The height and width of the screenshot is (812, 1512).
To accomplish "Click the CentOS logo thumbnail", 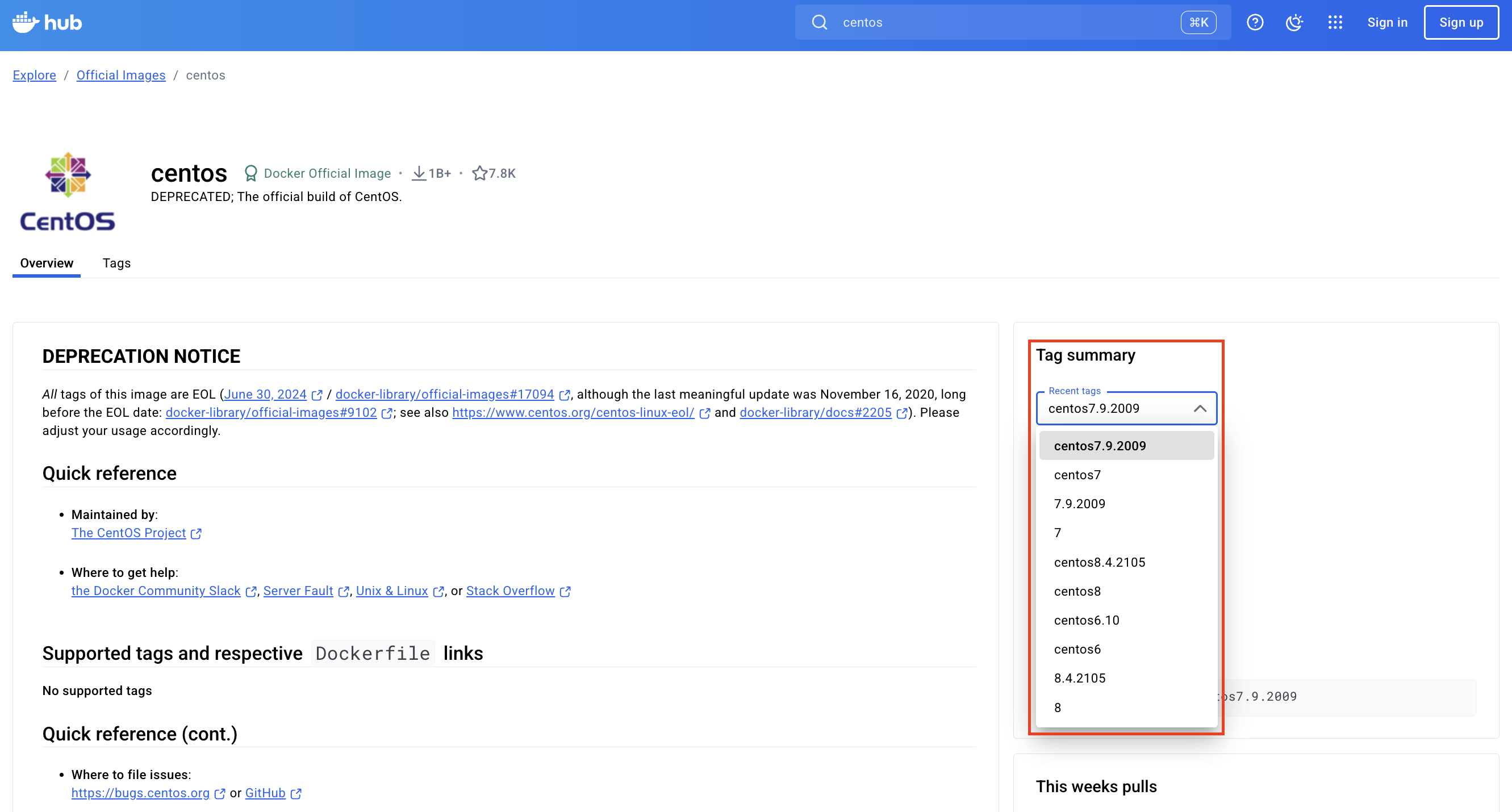I will coord(68,191).
